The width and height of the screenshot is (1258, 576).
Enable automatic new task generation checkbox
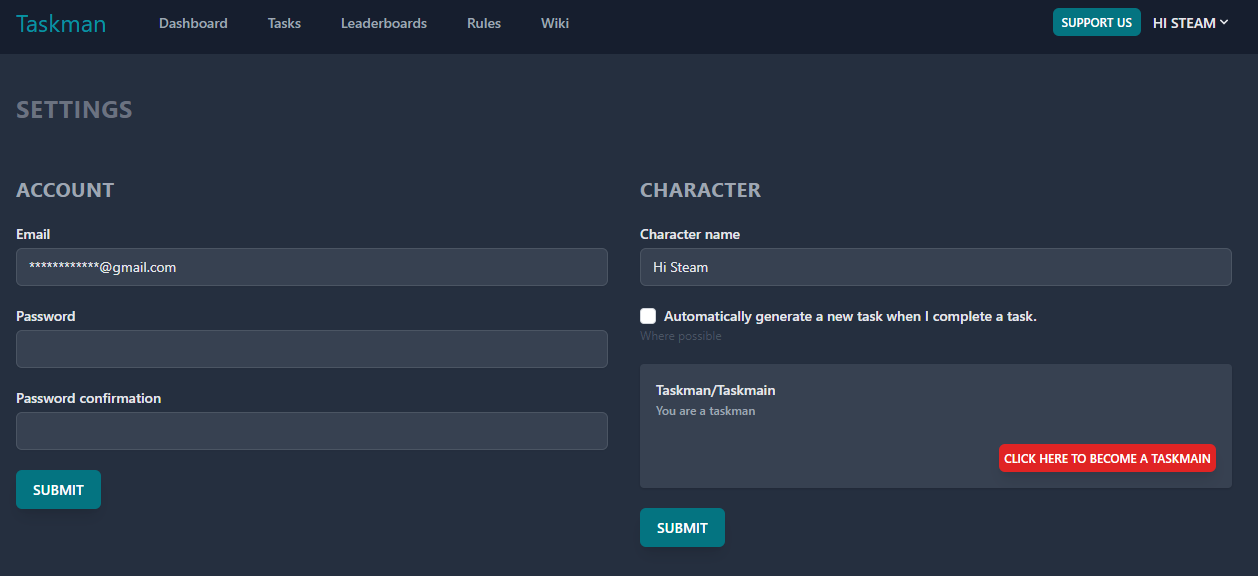click(648, 316)
